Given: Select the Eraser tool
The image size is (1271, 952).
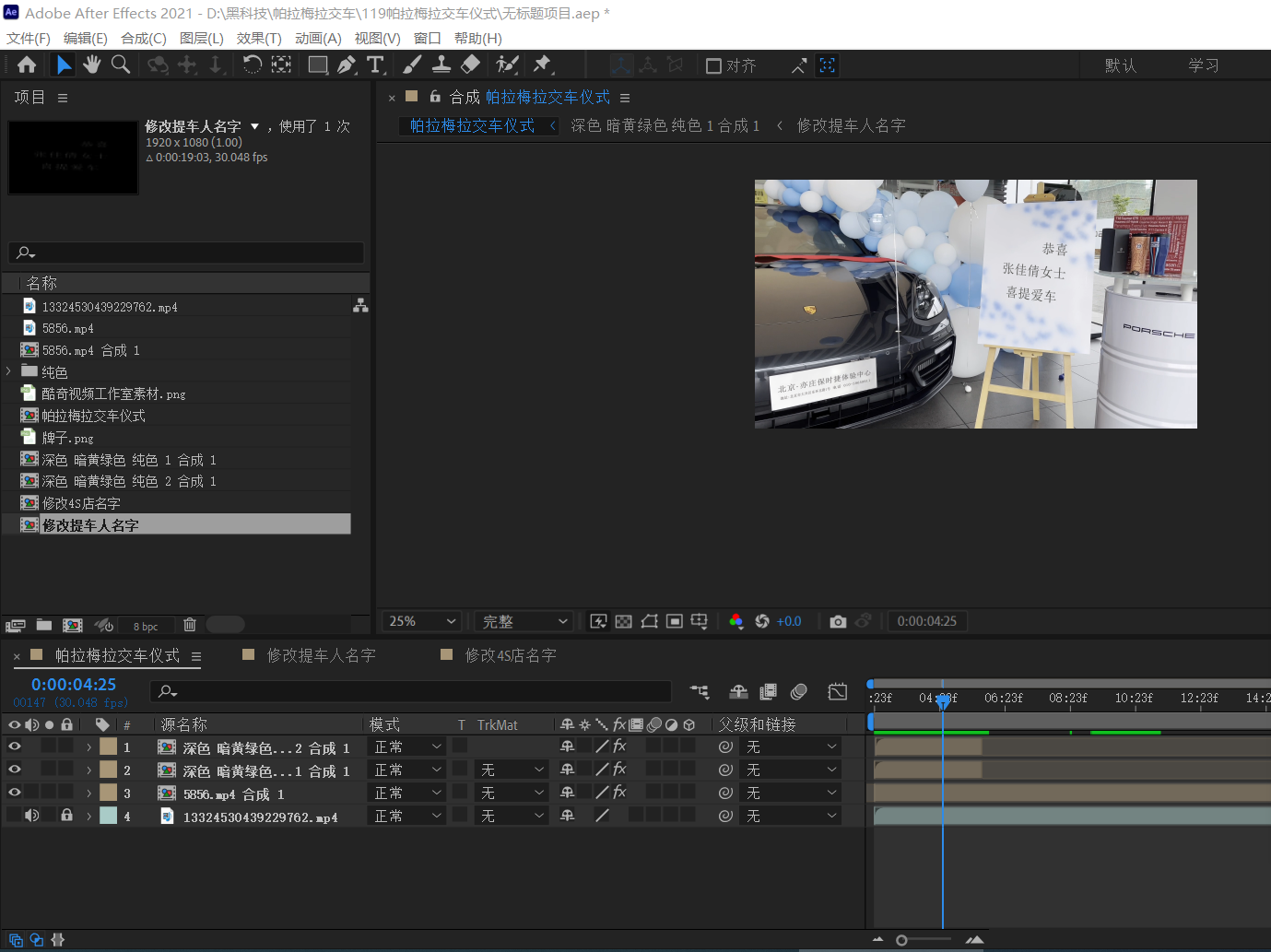Looking at the screenshot, I should click(470, 65).
